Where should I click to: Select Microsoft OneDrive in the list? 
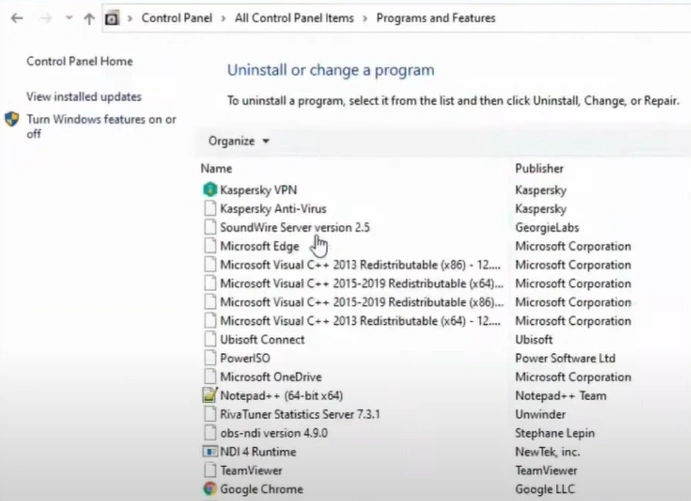[271, 377]
